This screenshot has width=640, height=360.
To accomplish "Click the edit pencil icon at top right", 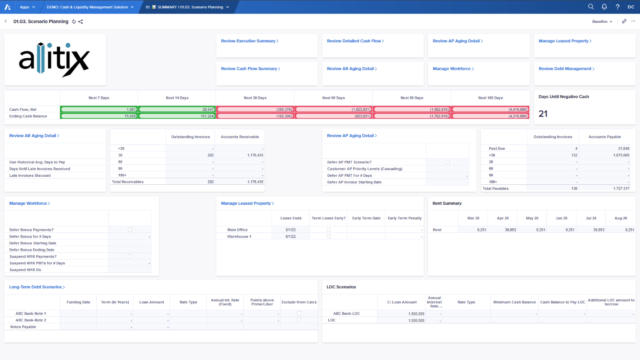I will click(624, 21).
